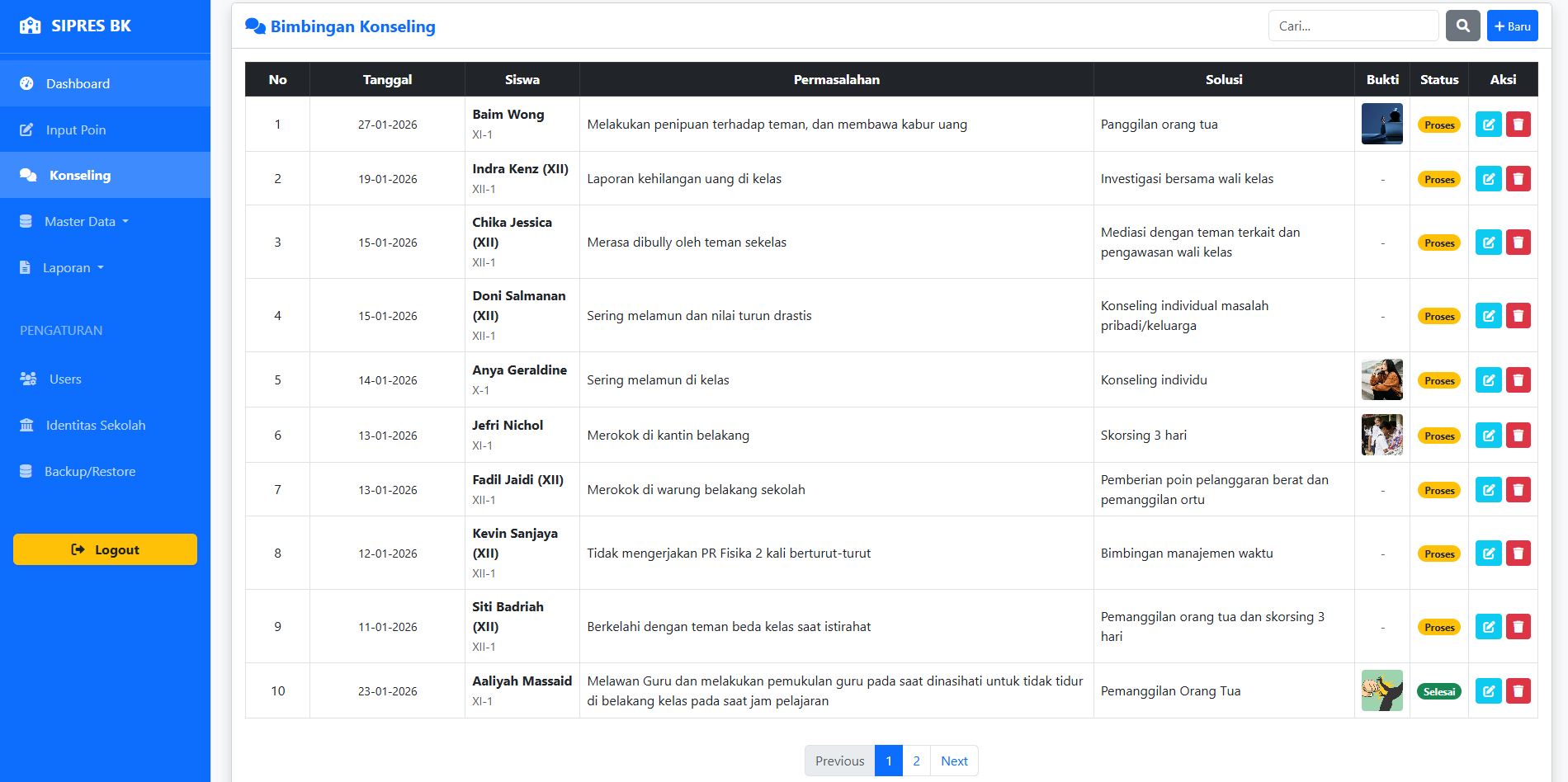Delete Jefri Nichol's counseling entry
Image resolution: width=1568 pixels, height=782 pixels.
[1518, 436]
